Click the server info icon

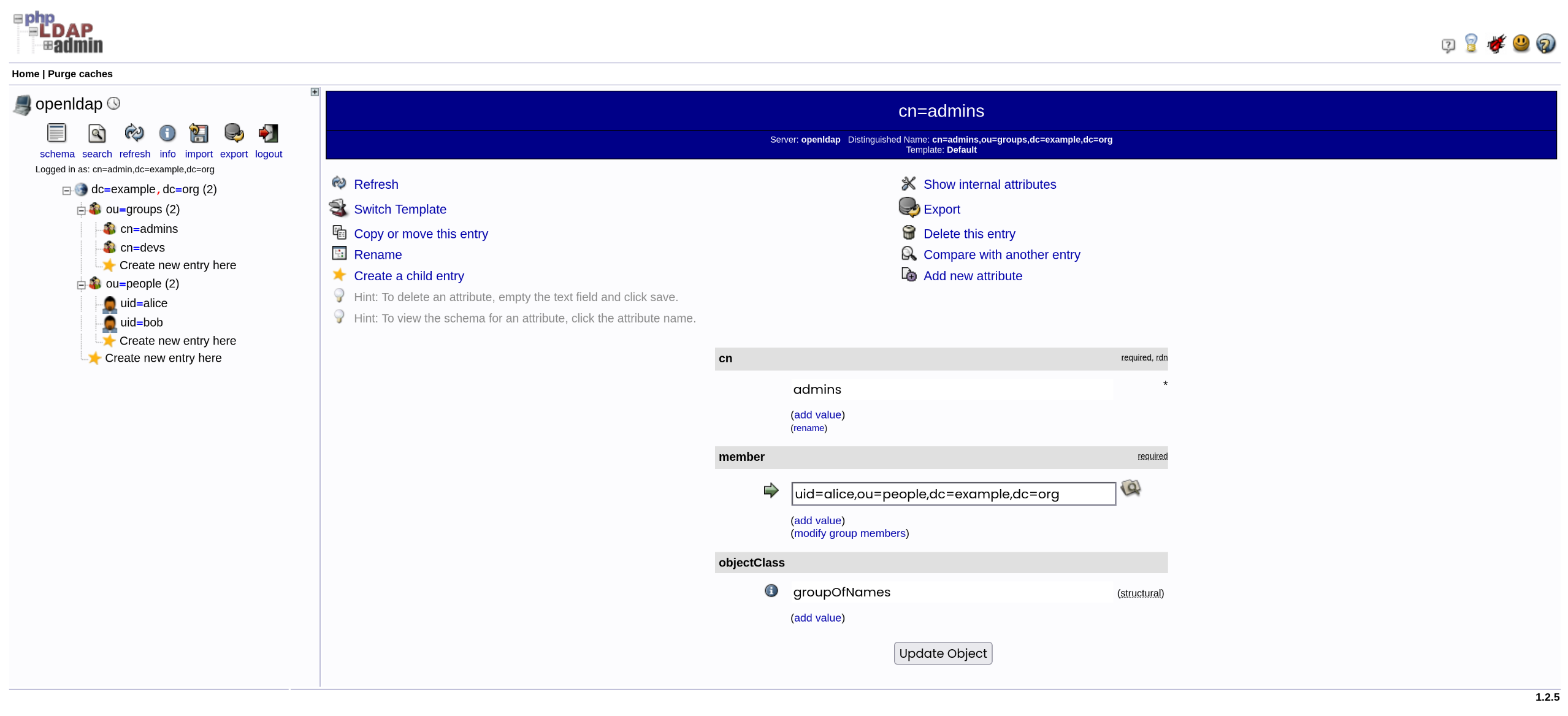pyautogui.click(x=167, y=133)
